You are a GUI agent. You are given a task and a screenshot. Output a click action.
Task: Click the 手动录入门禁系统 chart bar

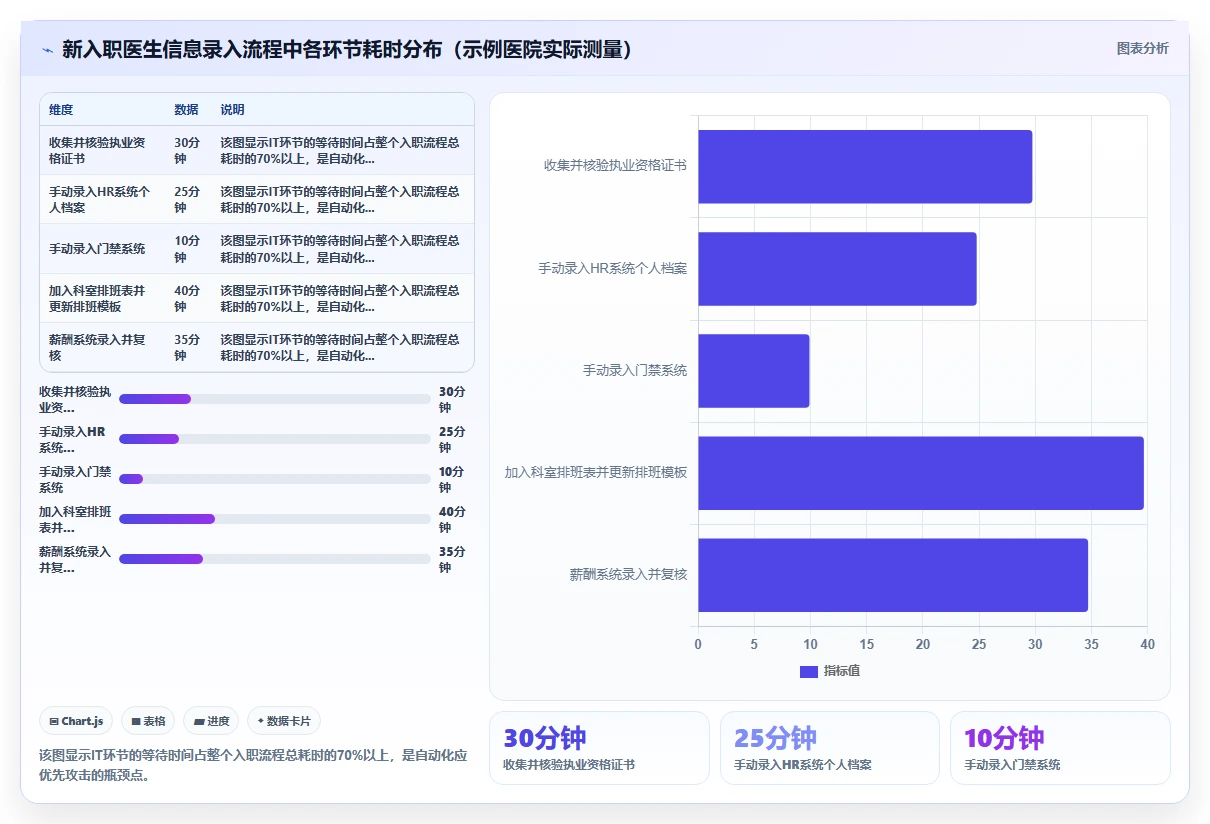tap(753, 371)
